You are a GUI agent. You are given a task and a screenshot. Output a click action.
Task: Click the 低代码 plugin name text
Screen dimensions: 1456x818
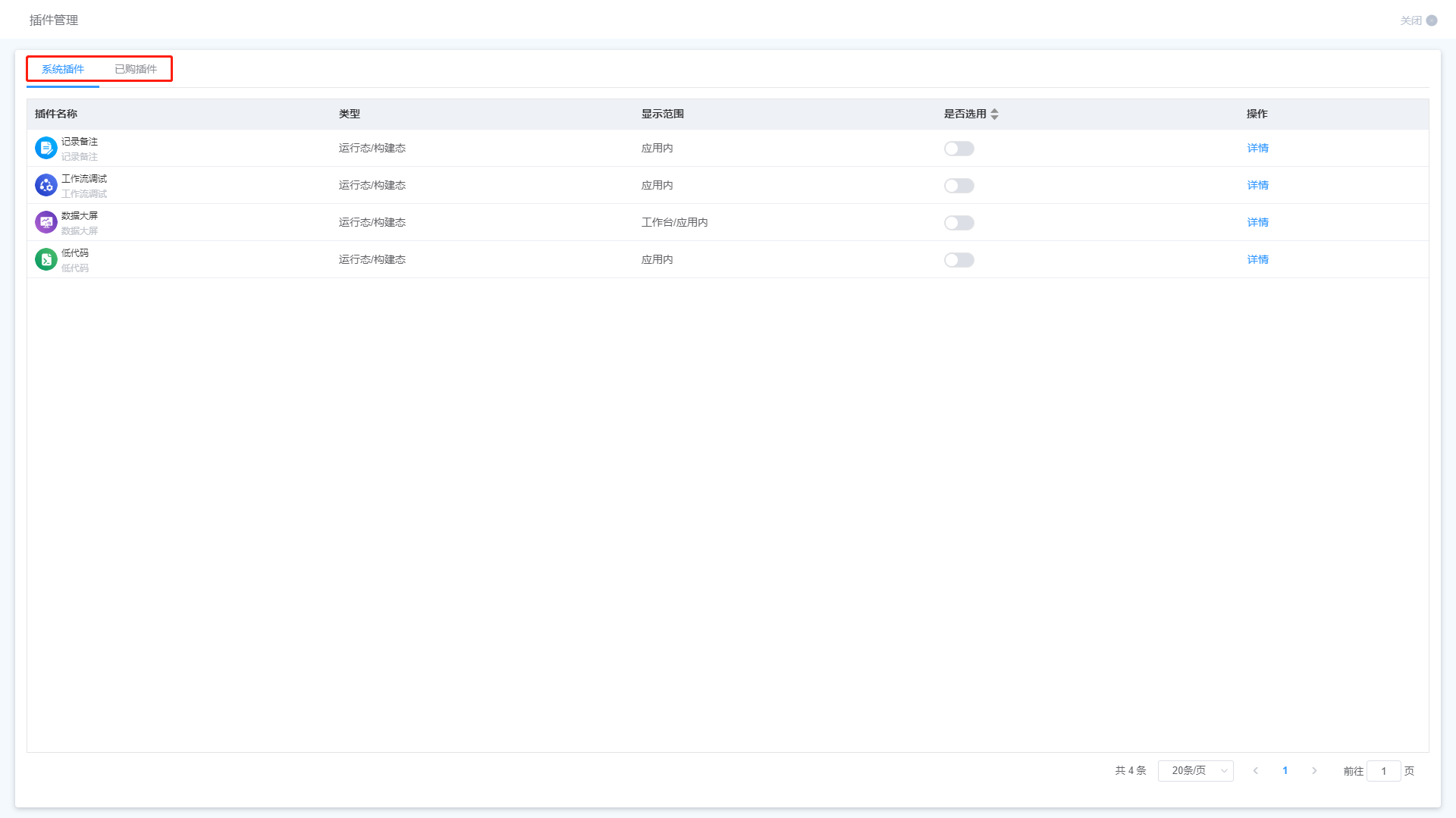75,253
